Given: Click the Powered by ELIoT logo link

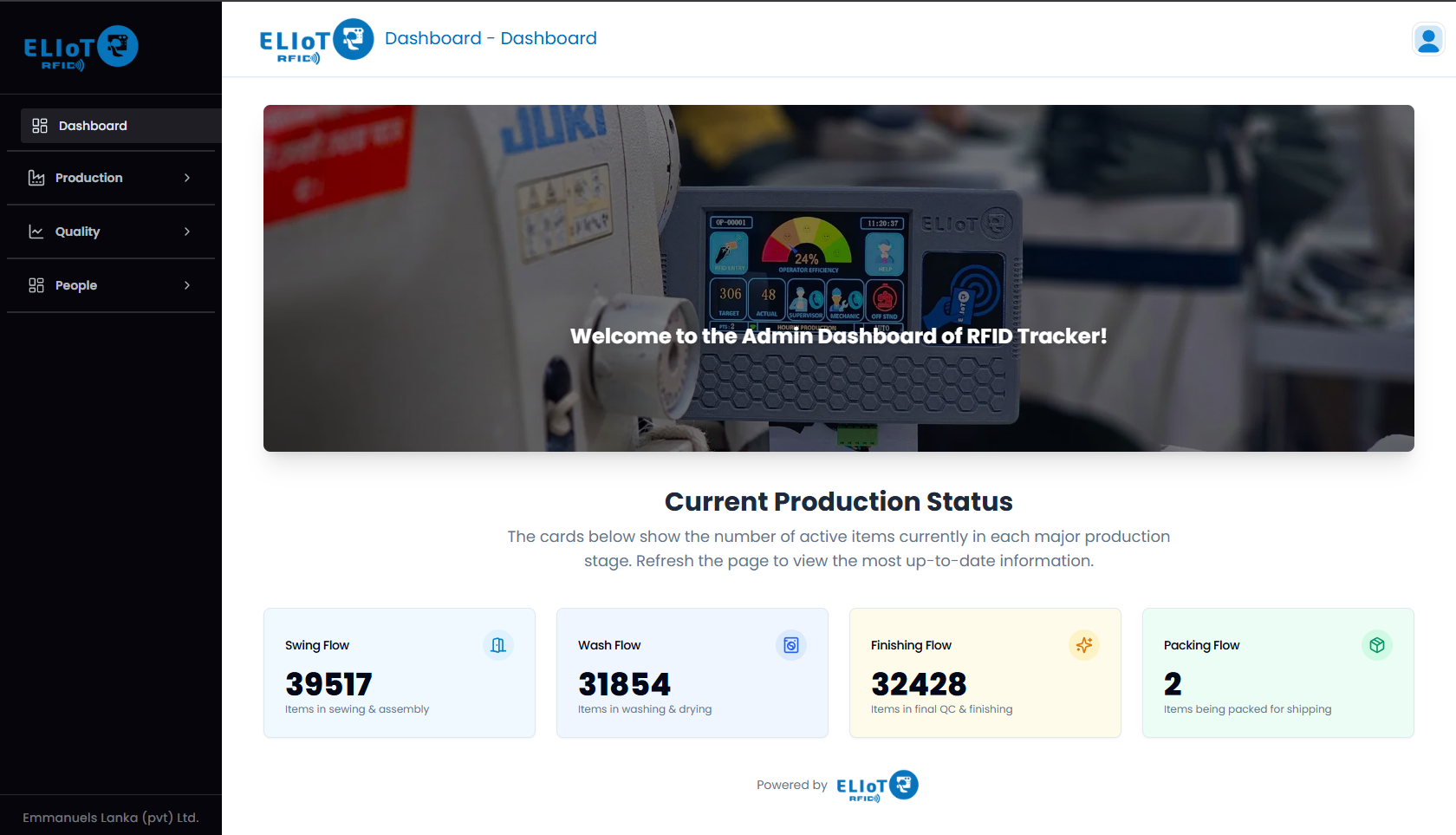Looking at the screenshot, I should pyautogui.click(x=876, y=785).
